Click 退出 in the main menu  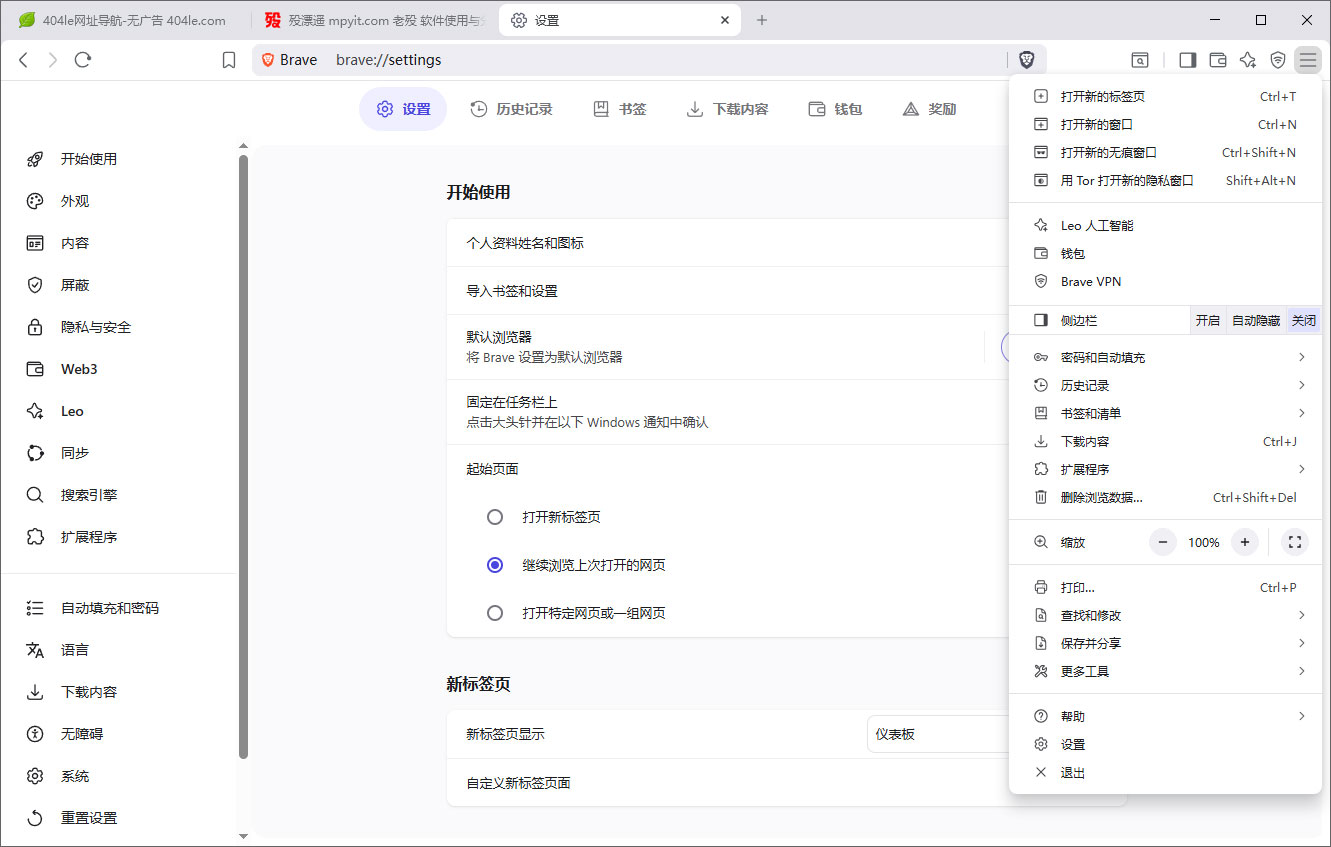coord(1165,772)
